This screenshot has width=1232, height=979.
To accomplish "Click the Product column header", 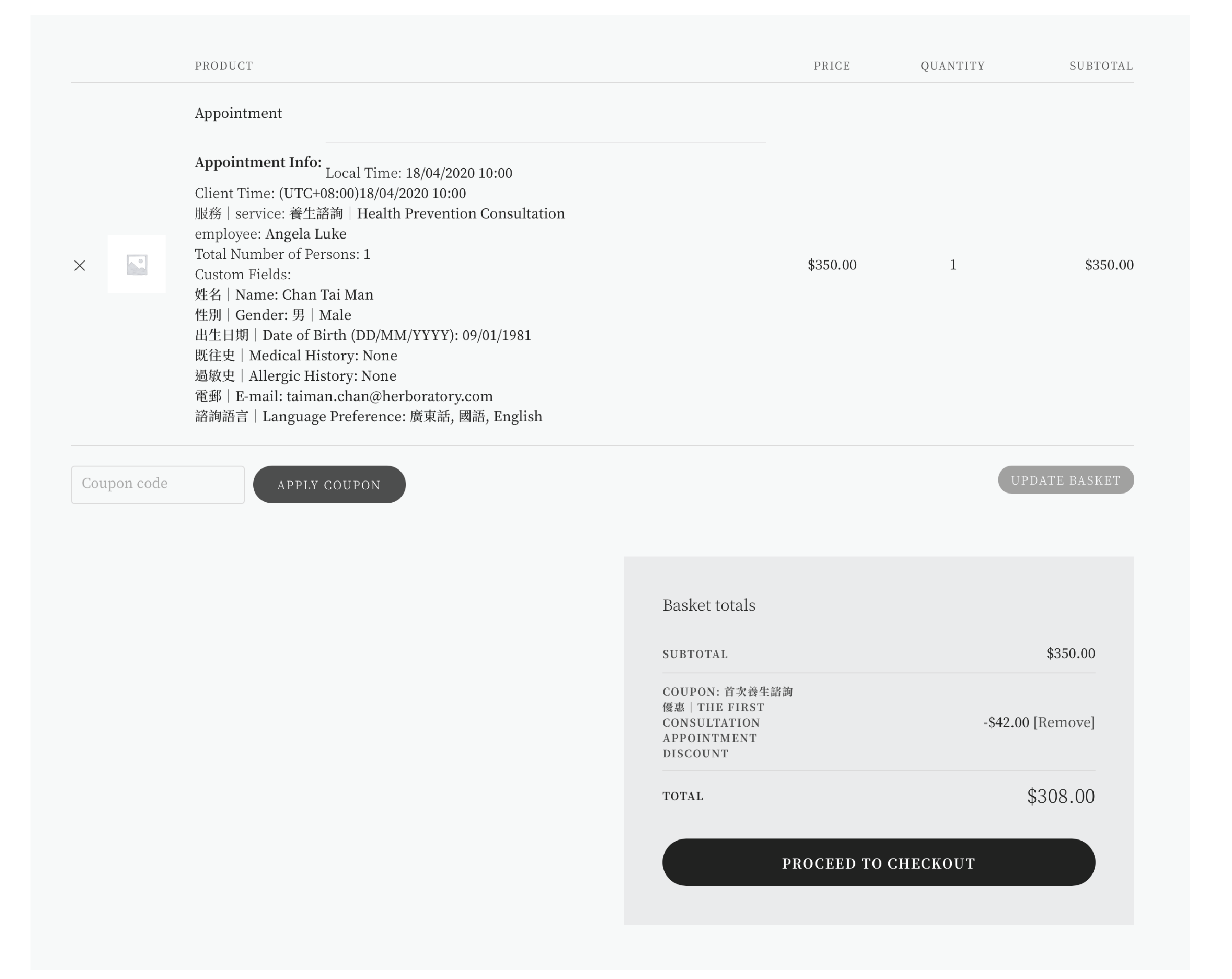I will (x=224, y=66).
